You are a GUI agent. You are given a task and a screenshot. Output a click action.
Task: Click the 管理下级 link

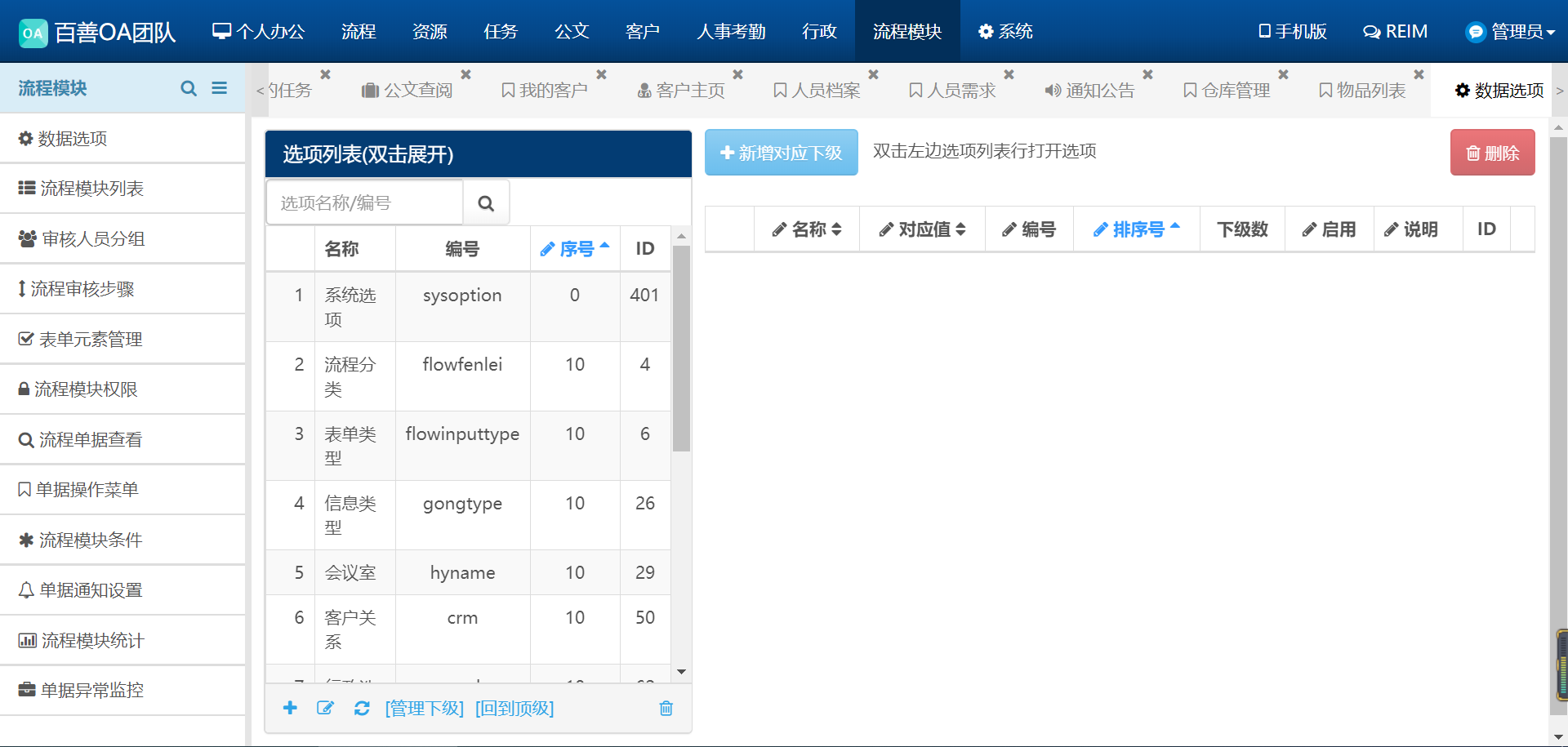[x=424, y=708]
